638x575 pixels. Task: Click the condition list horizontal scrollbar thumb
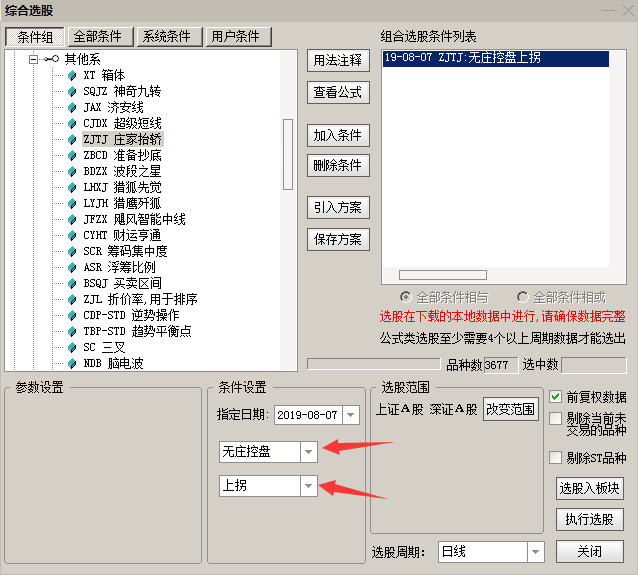(x=443, y=275)
